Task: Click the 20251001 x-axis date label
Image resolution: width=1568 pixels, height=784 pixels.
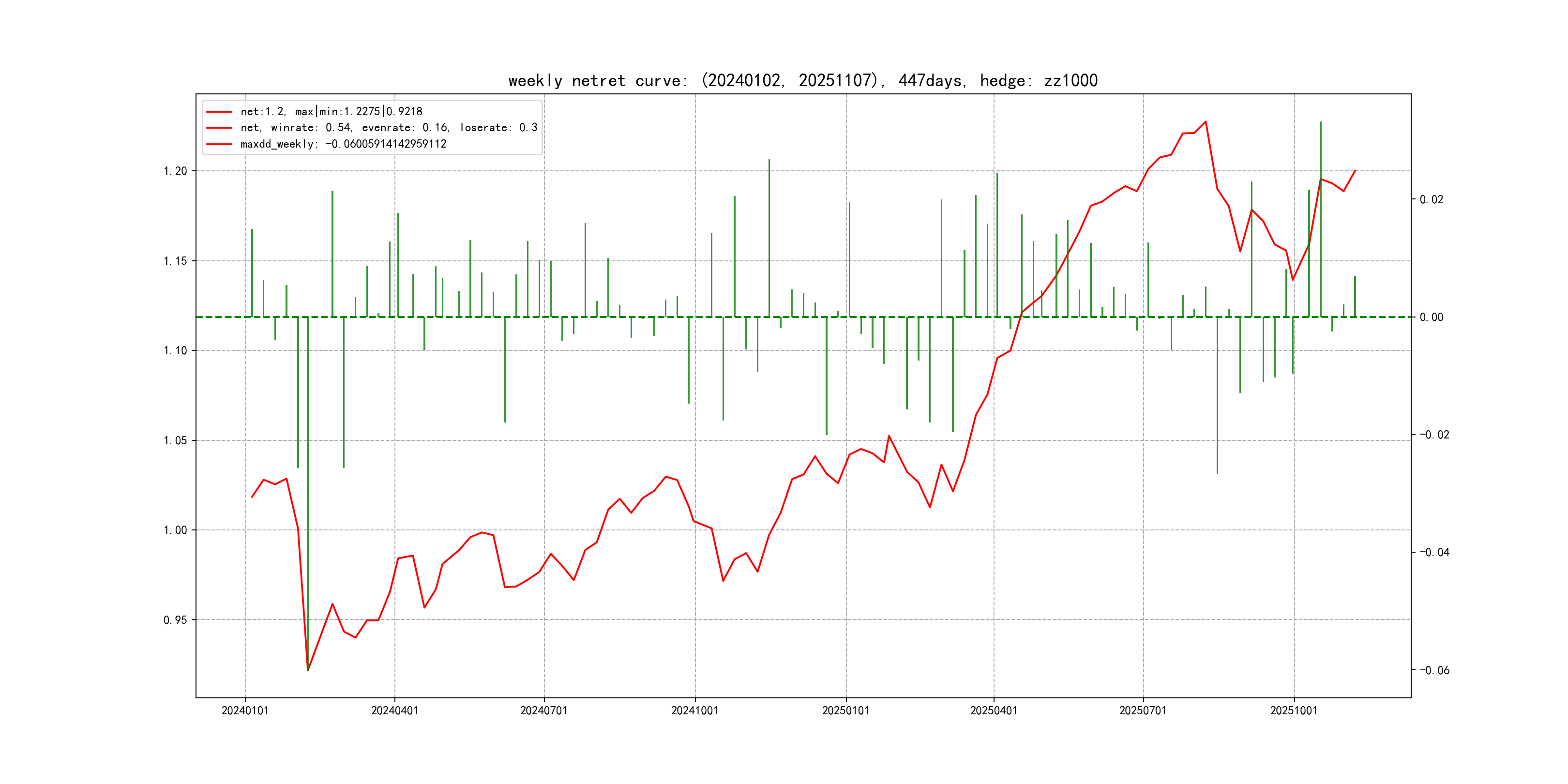Action: point(1294,711)
